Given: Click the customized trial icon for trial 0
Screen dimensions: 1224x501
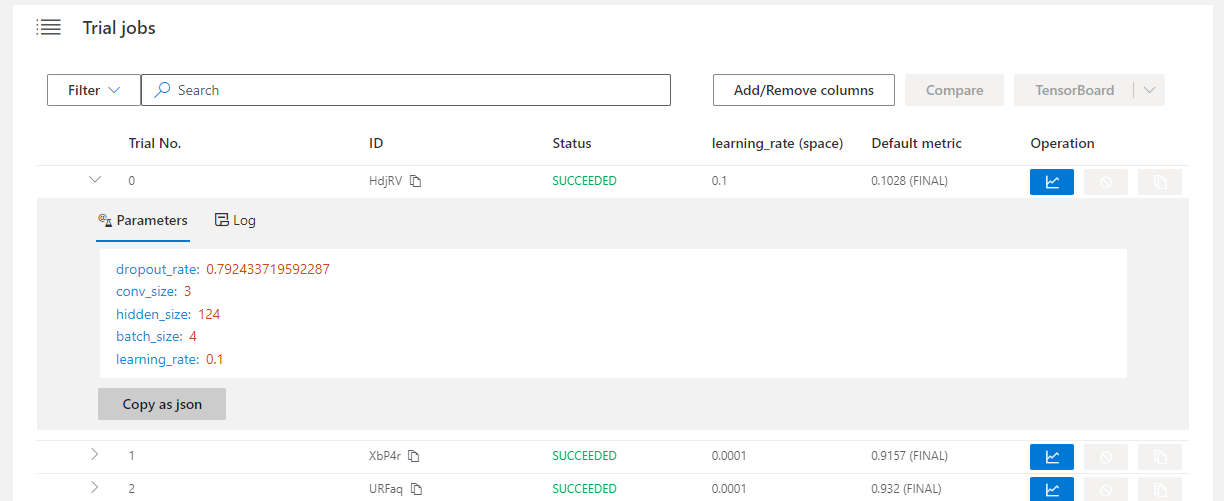Looking at the screenshot, I should click(1159, 182).
